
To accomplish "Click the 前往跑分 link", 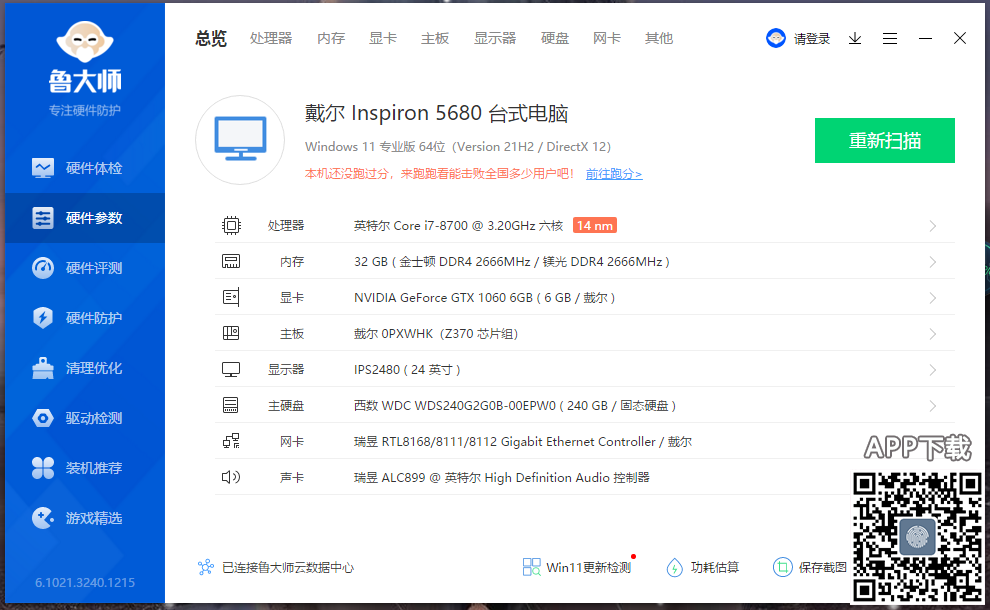I will [x=613, y=174].
